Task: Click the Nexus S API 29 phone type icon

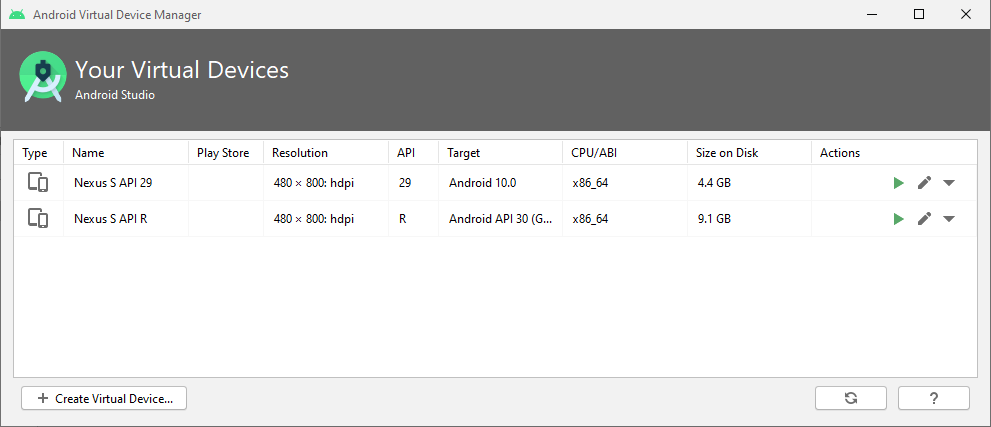Action: point(38,183)
